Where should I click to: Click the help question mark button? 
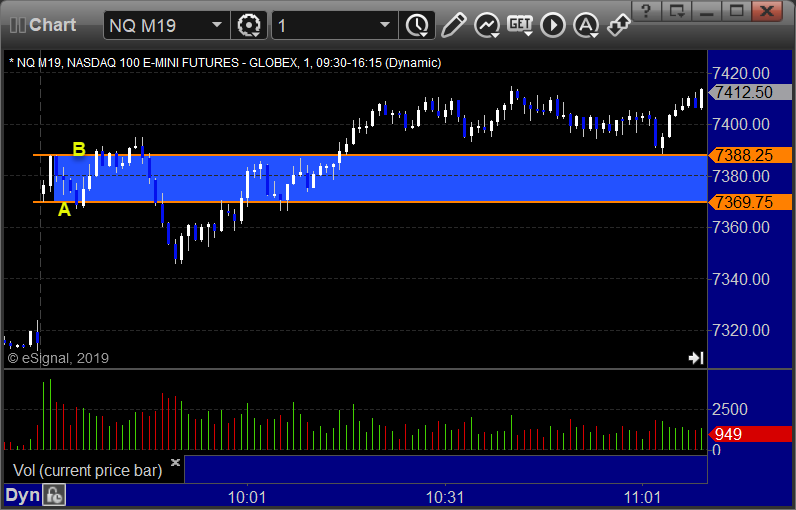click(646, 11)
